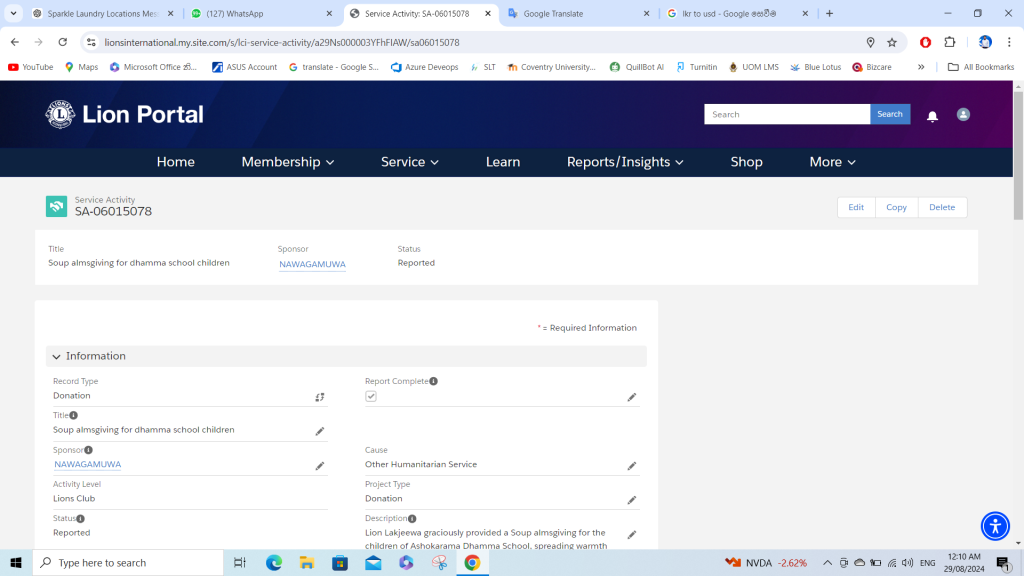Image resolution: width=1024 pixels, height=576 pixels.
Task: Click the Copy button
Action: click(x=896, y=207)
